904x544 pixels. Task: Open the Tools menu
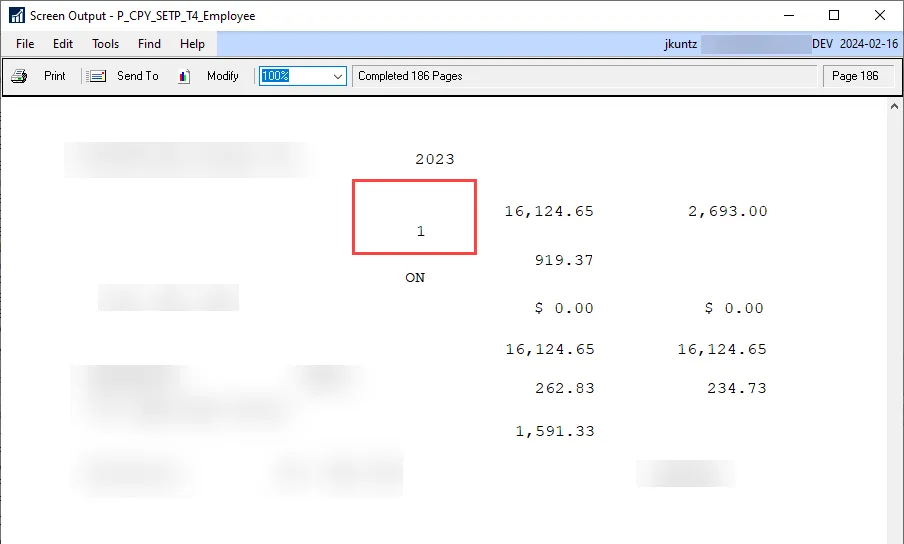(105, 44)
